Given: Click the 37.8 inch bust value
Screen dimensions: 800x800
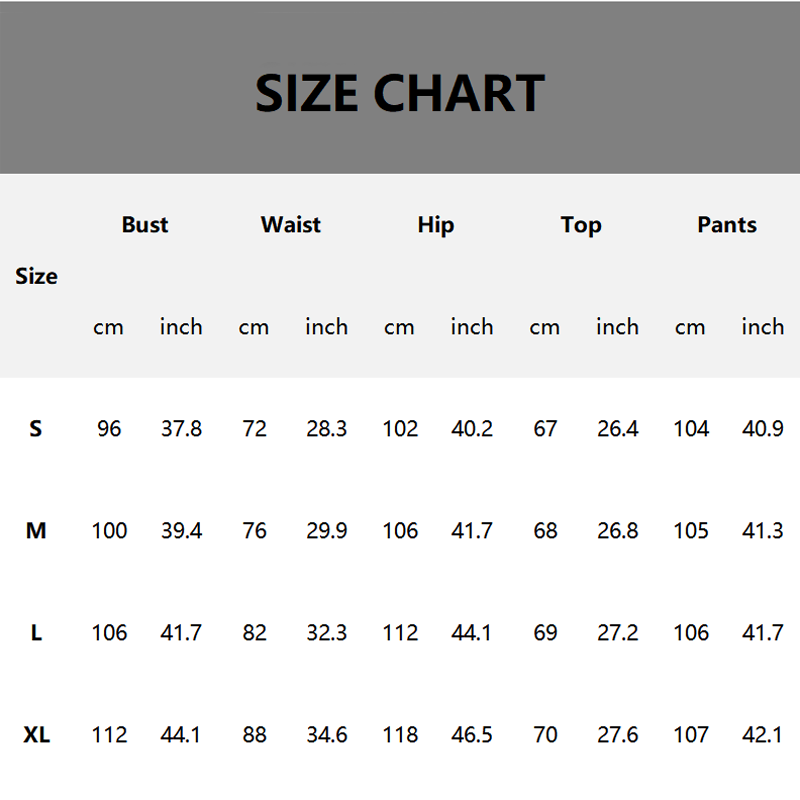Looking at the screenshot, I should [181, 429].
